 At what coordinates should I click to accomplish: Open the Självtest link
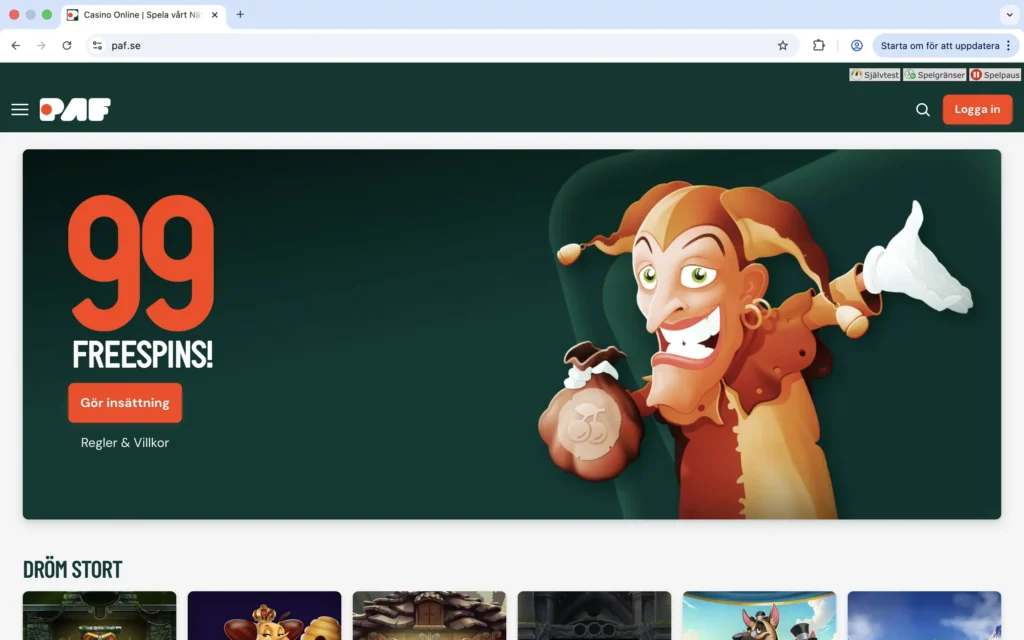875,75
